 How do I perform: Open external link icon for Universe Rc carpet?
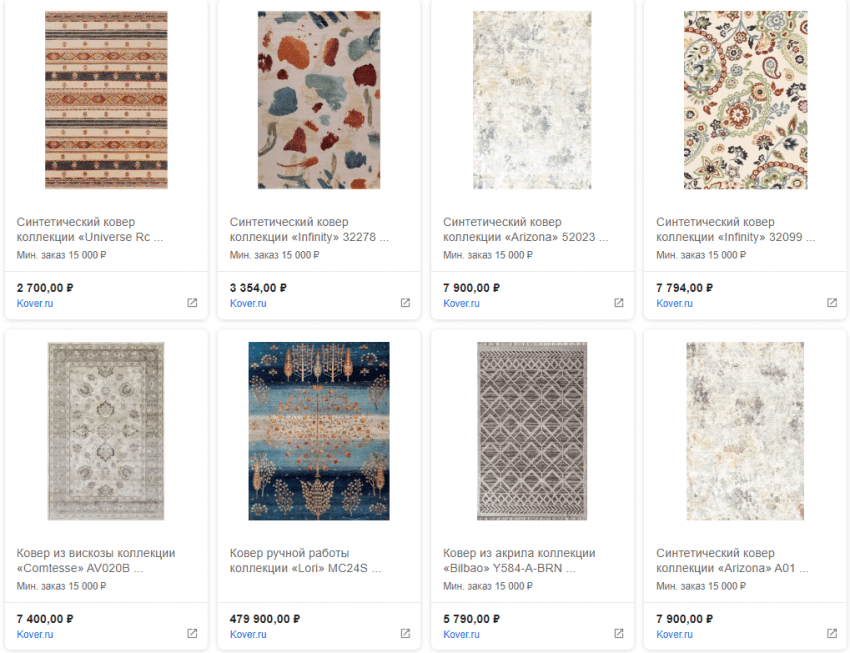click(x=192, y=303)
